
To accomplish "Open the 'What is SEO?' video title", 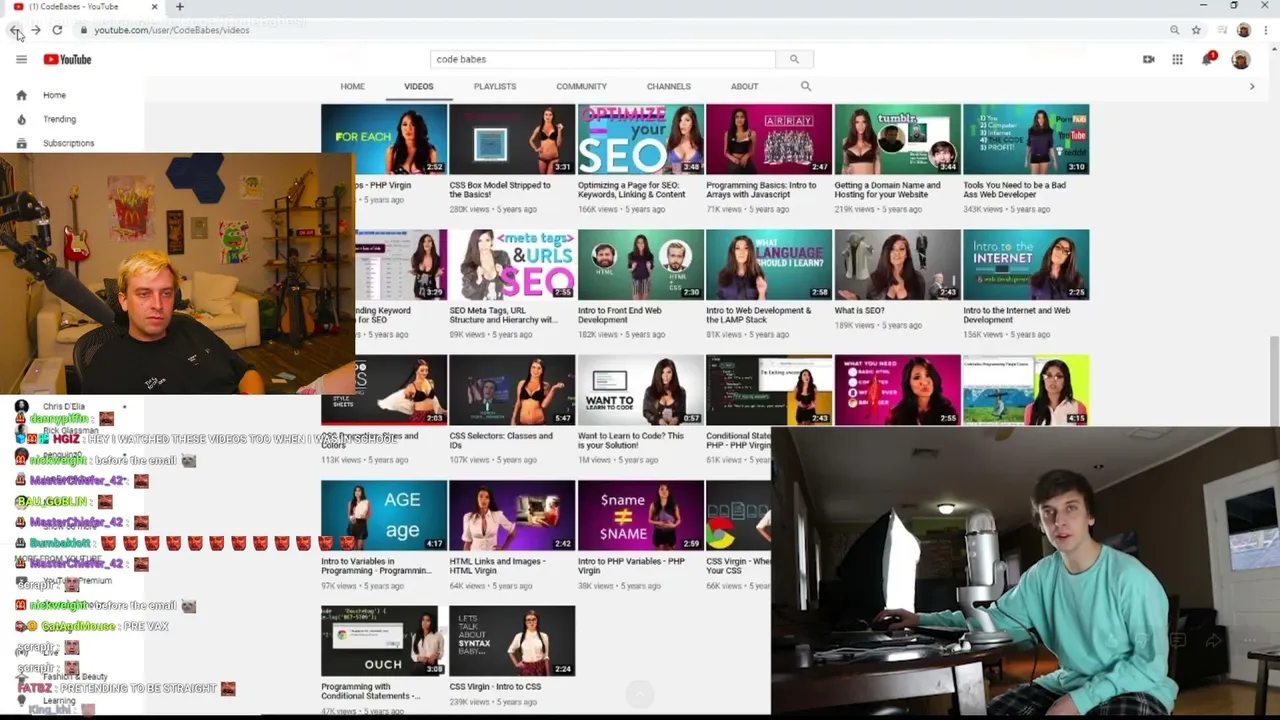I will point(860,311).
